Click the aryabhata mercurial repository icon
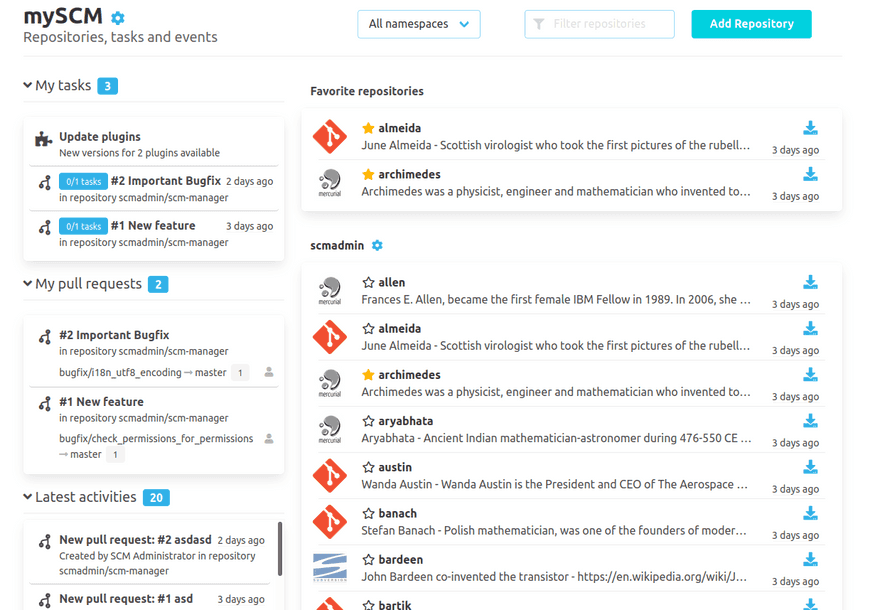Image resolution: width=885 pixels, height=610 pixels. click(x=330, y=429)
